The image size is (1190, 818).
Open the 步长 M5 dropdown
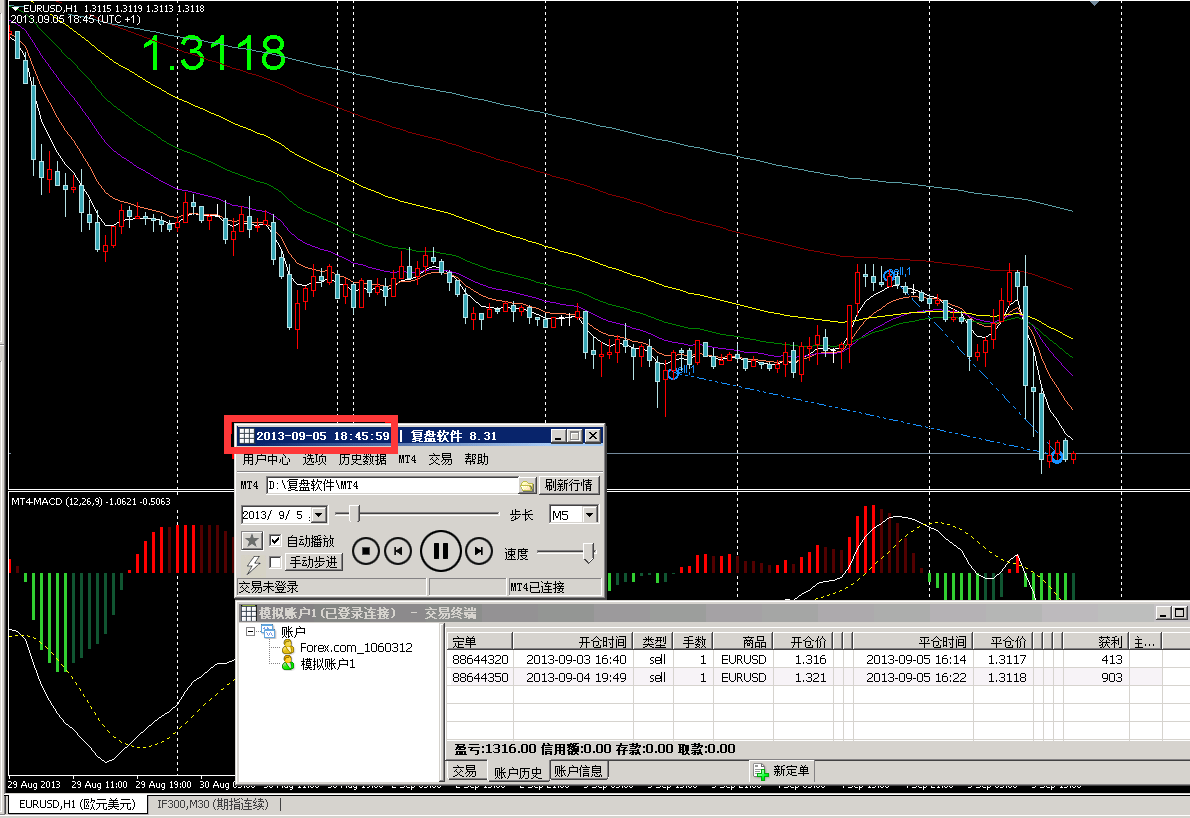coord(589,515)
